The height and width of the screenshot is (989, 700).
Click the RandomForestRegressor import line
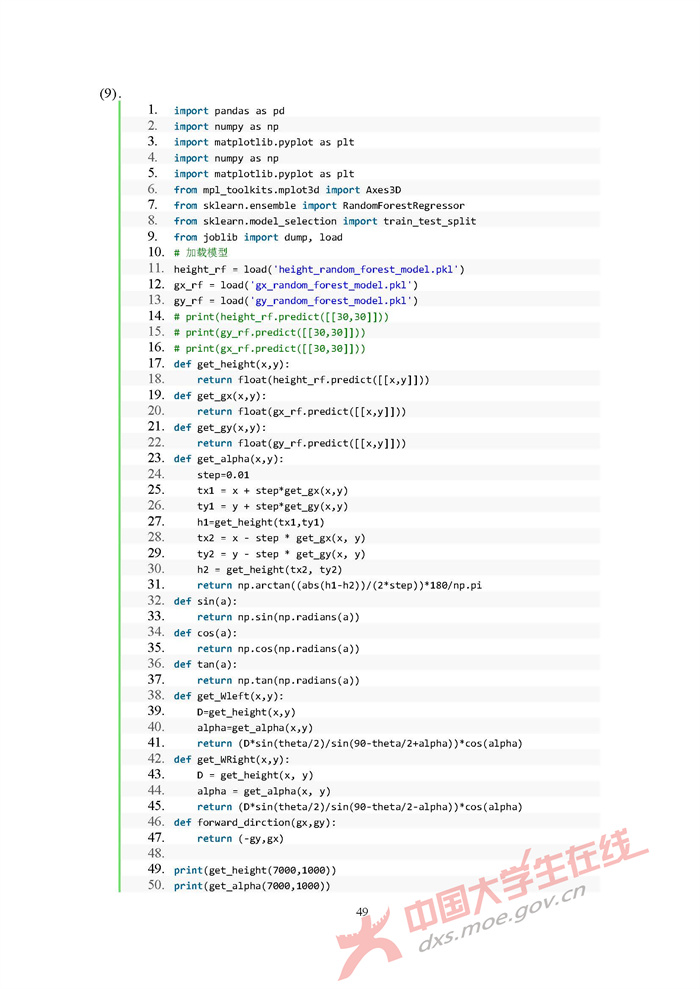tap(319, 206)
